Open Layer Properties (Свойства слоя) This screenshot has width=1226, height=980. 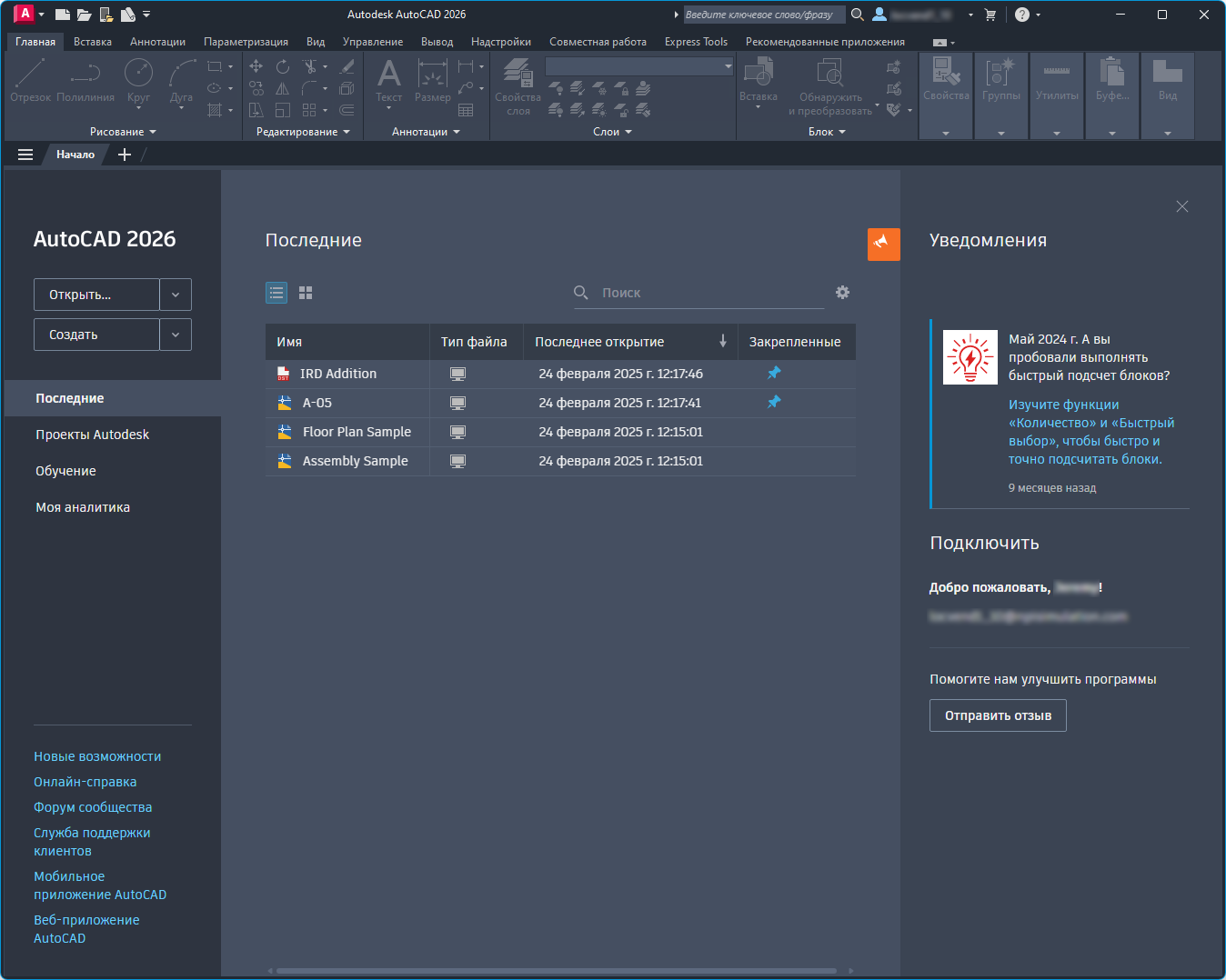(x=518, y=87)
